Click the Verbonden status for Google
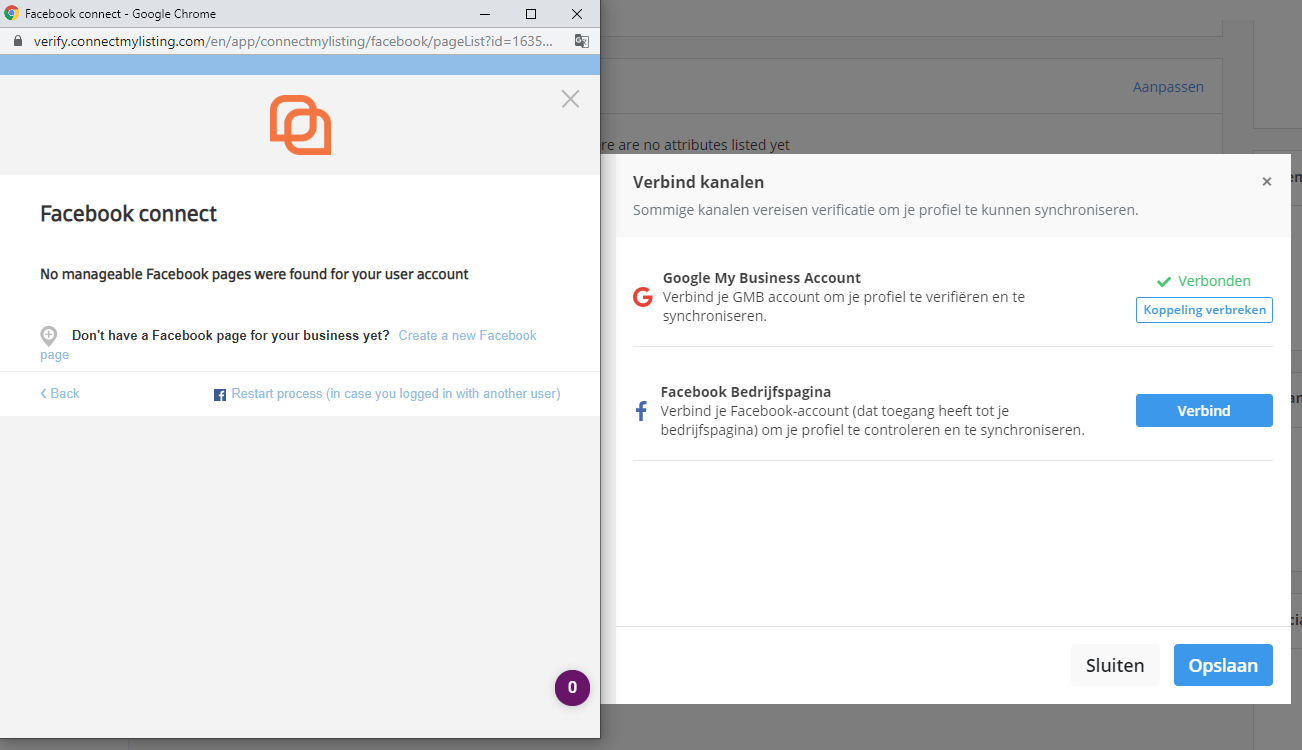Viewport: 1302px width, 750px height. [x=1204, y=281]
